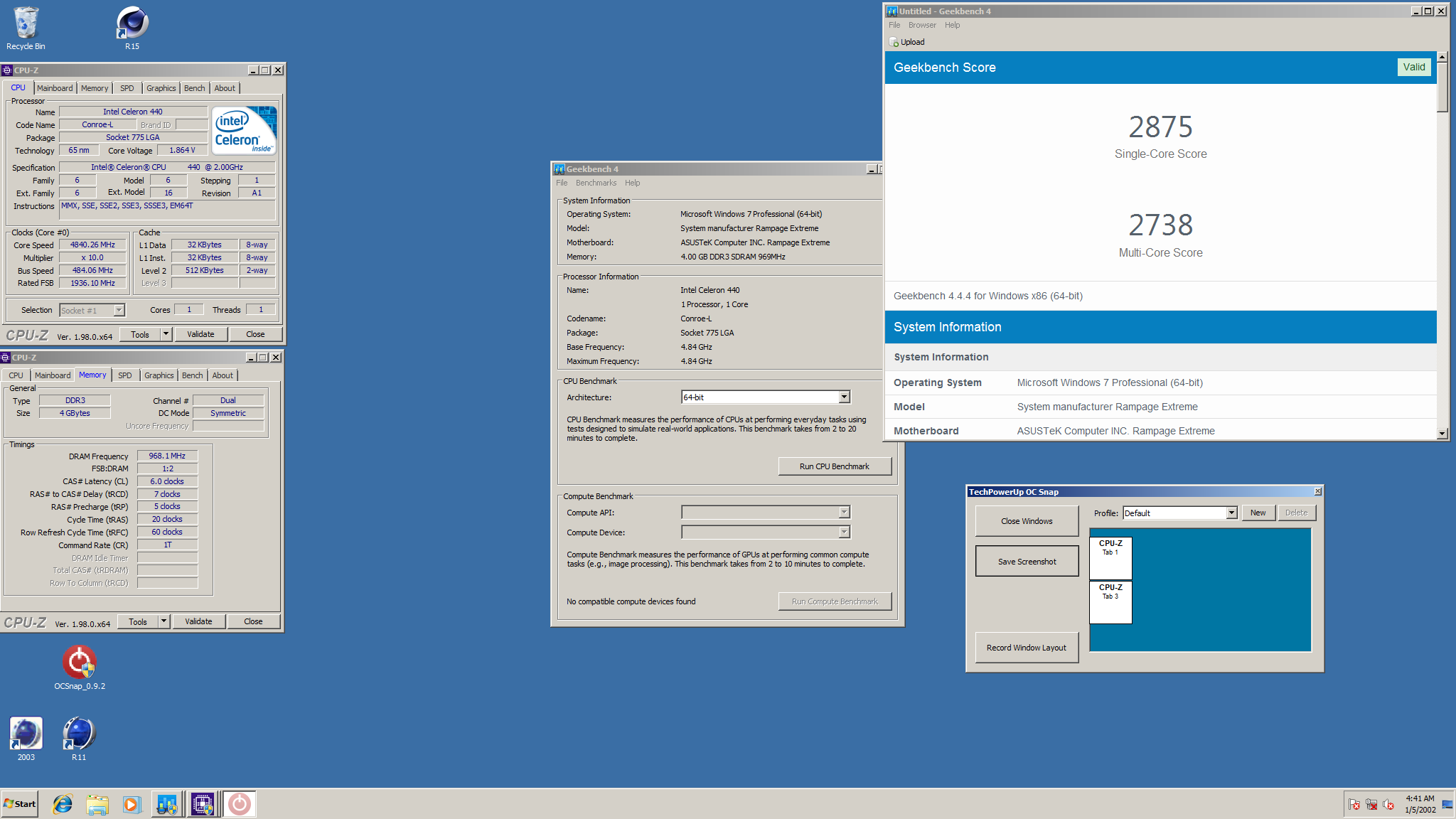Viewport: 1456px width, 819px height.
Task: Switch to the About tab in the bottom CPU-Z window
Action: click(223, 375)
